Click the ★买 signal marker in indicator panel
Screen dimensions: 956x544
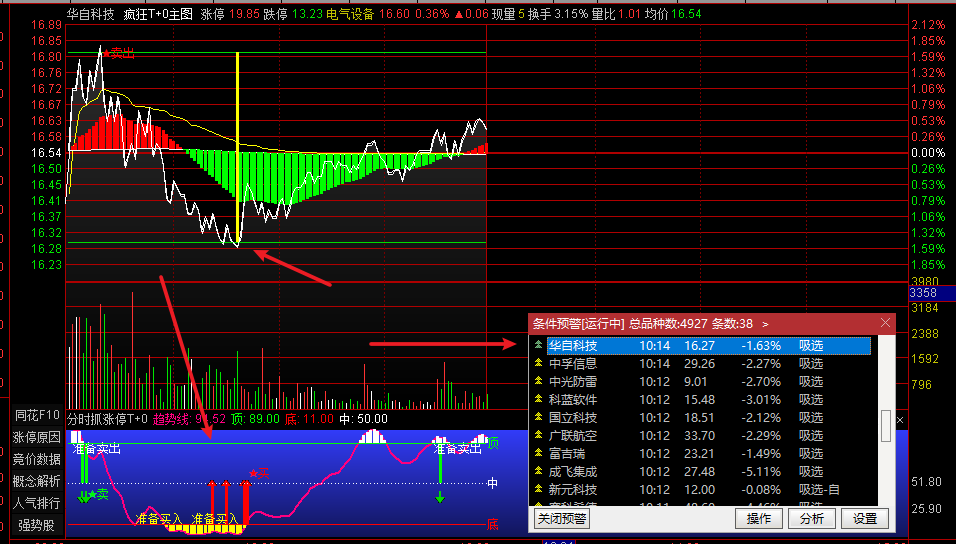point(259,473)
